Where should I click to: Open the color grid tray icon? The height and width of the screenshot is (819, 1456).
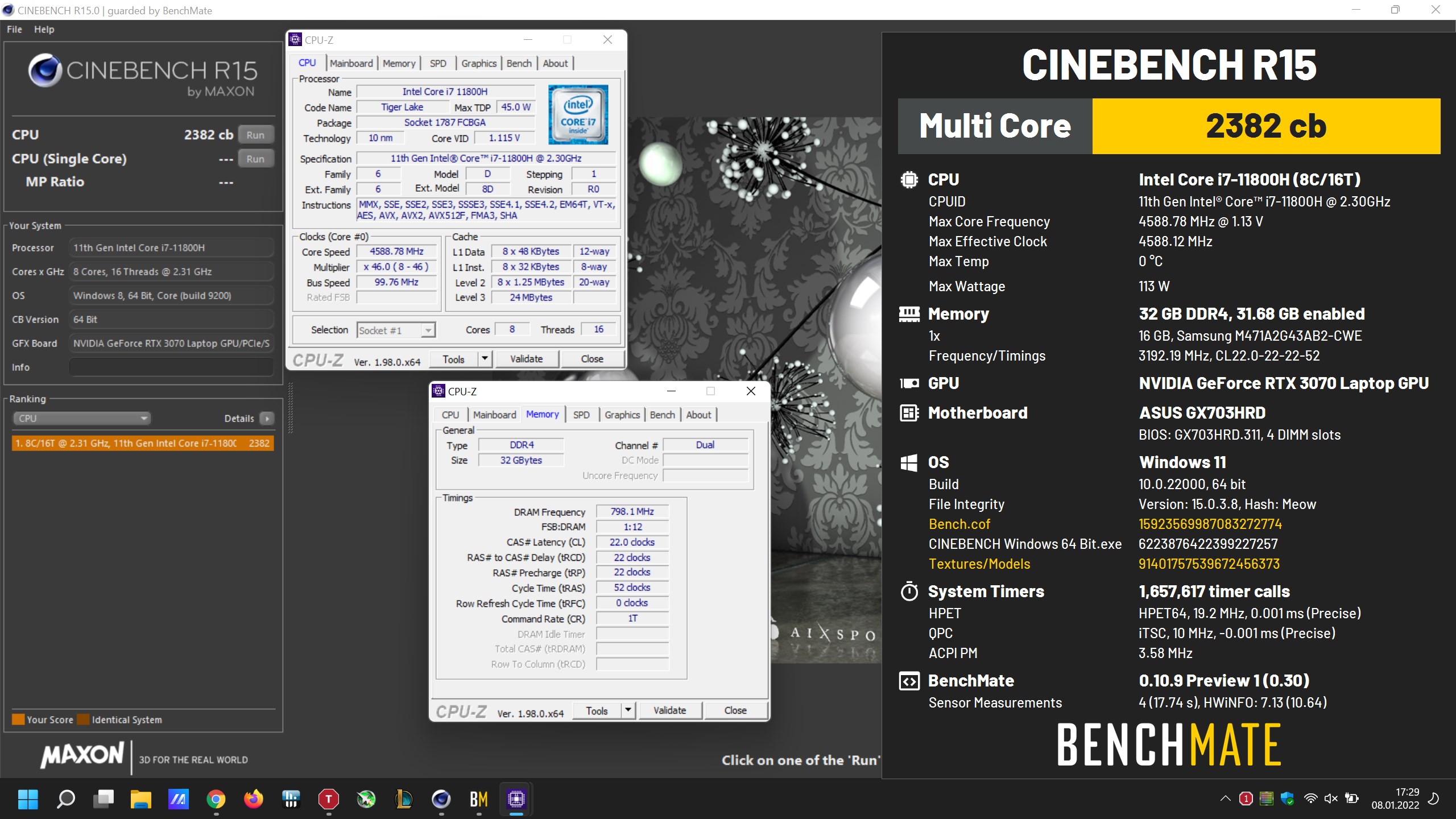click(1267, 799)
